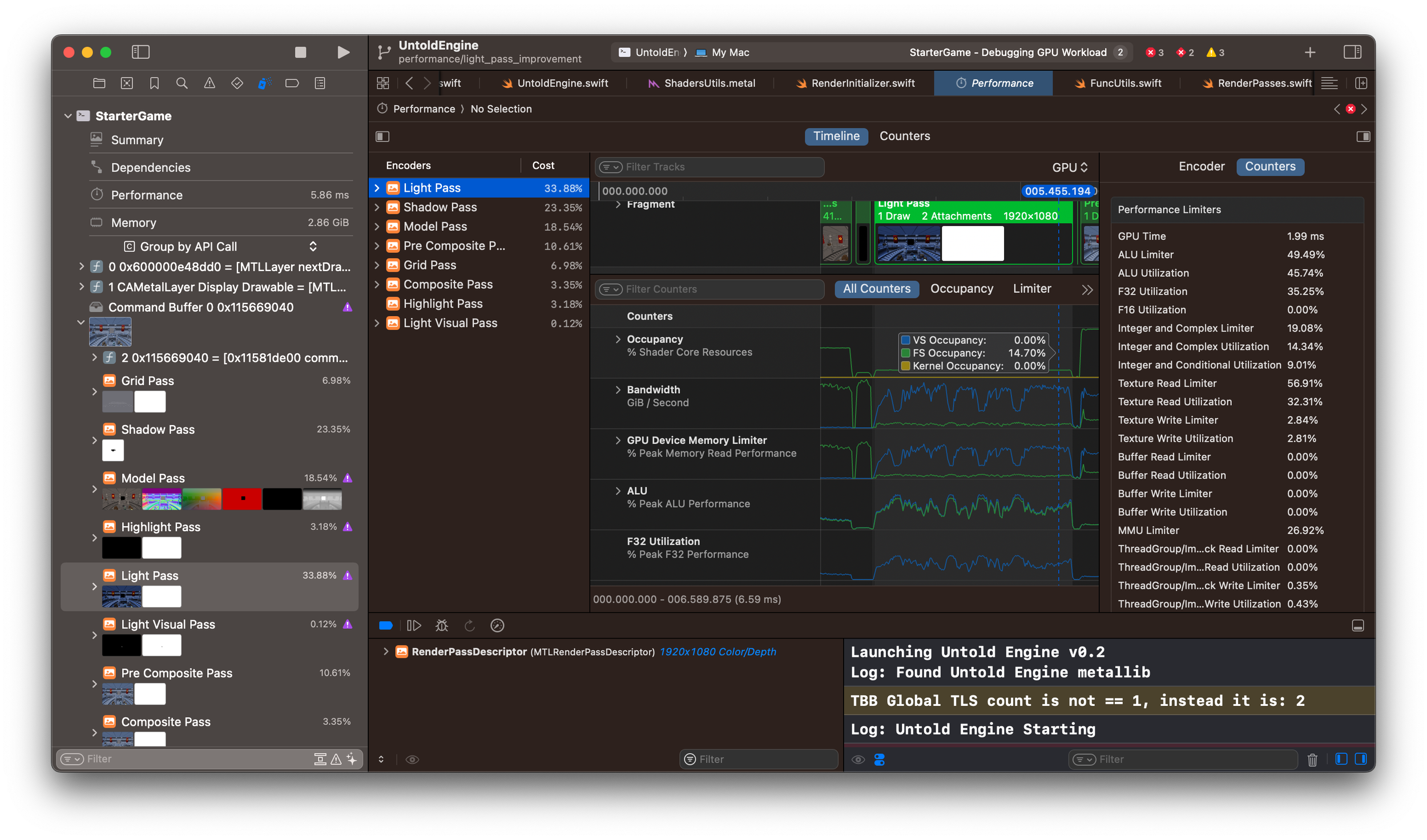Click the Light Pass timeline block

click(973, 232)
